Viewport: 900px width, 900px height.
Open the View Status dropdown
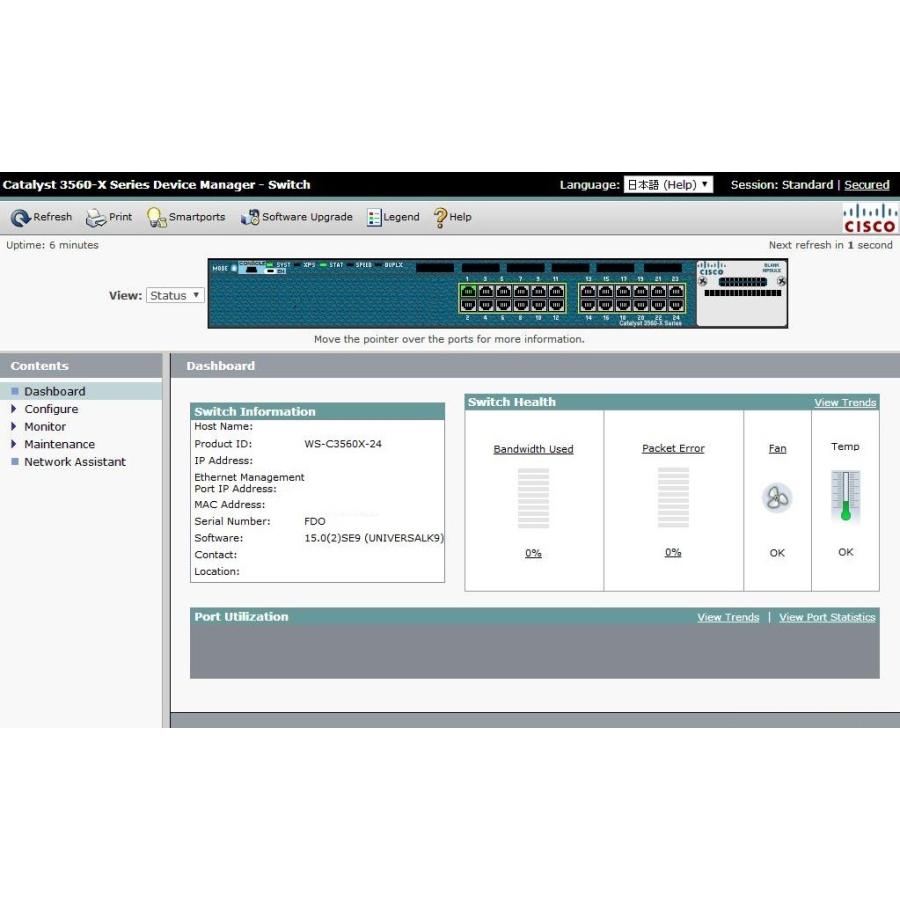(x=175, y=296)
